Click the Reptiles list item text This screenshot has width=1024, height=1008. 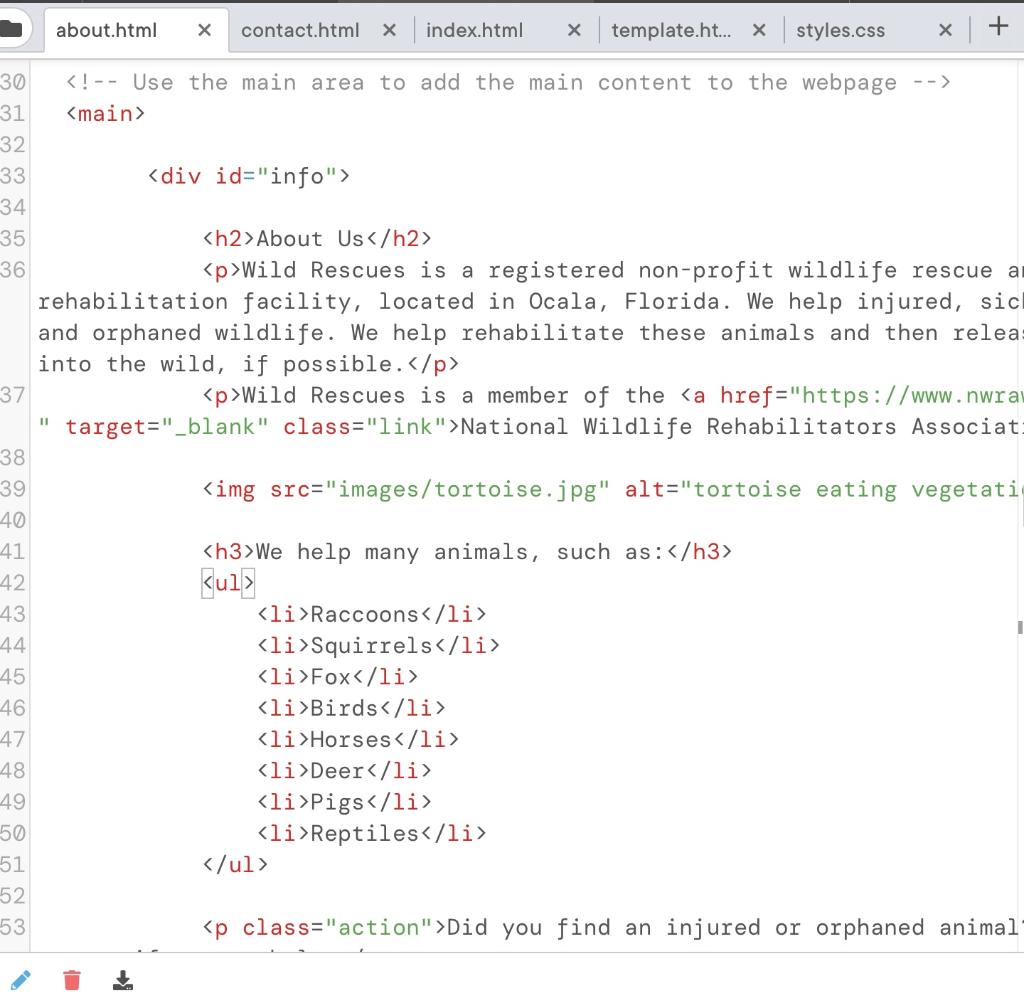(x=364, y=834)
